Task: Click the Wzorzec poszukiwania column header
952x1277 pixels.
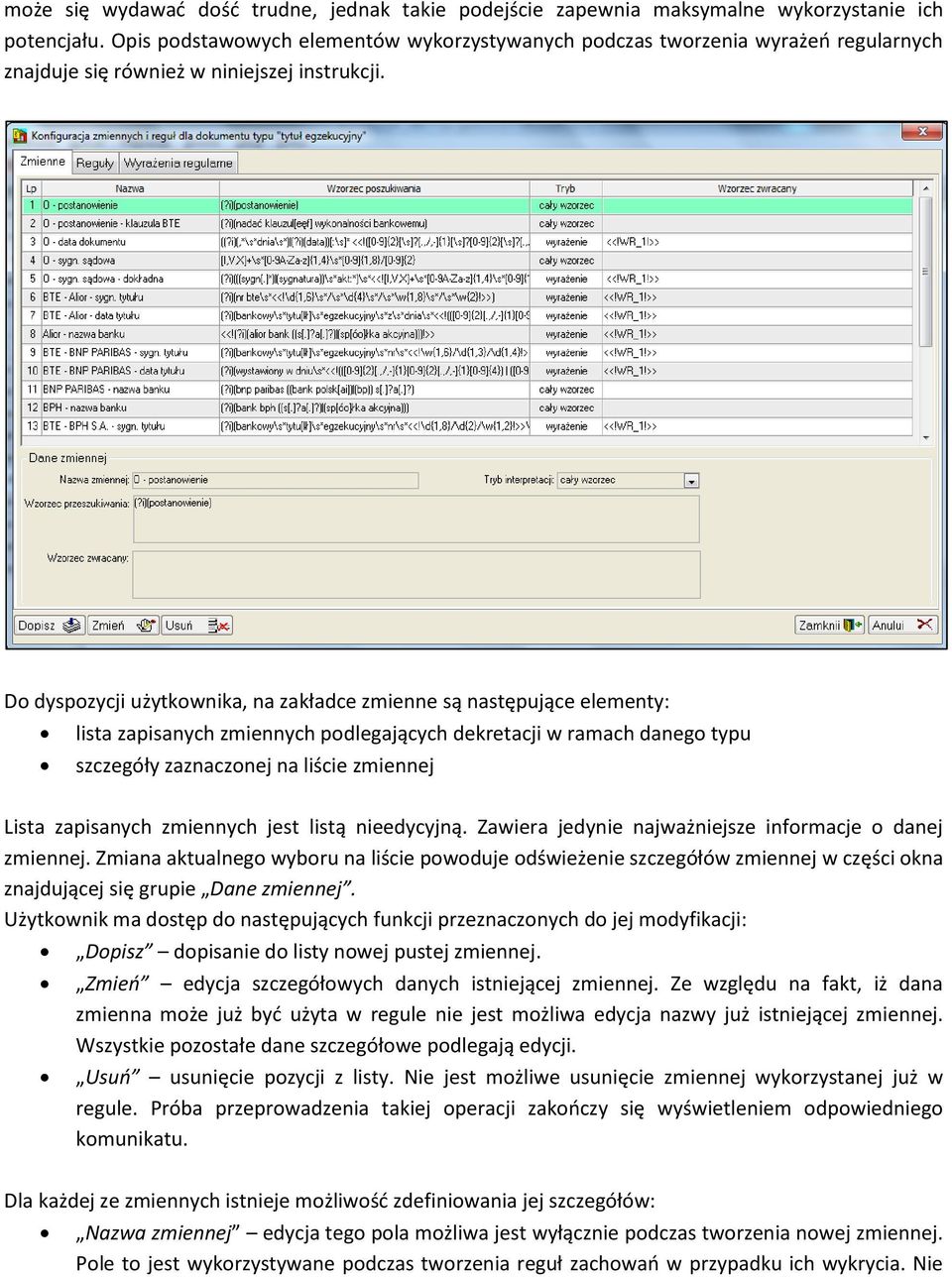Action: [374, 188]
